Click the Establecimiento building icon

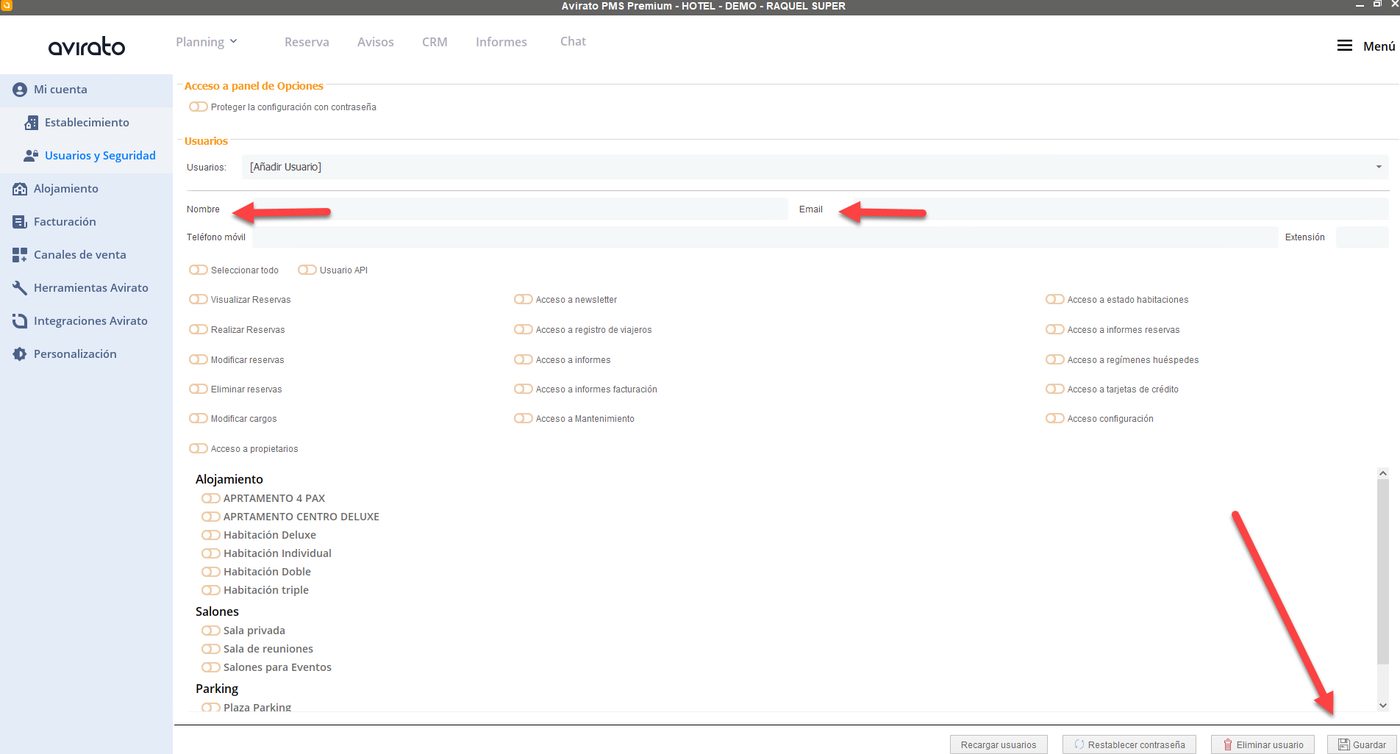[31, 122]
